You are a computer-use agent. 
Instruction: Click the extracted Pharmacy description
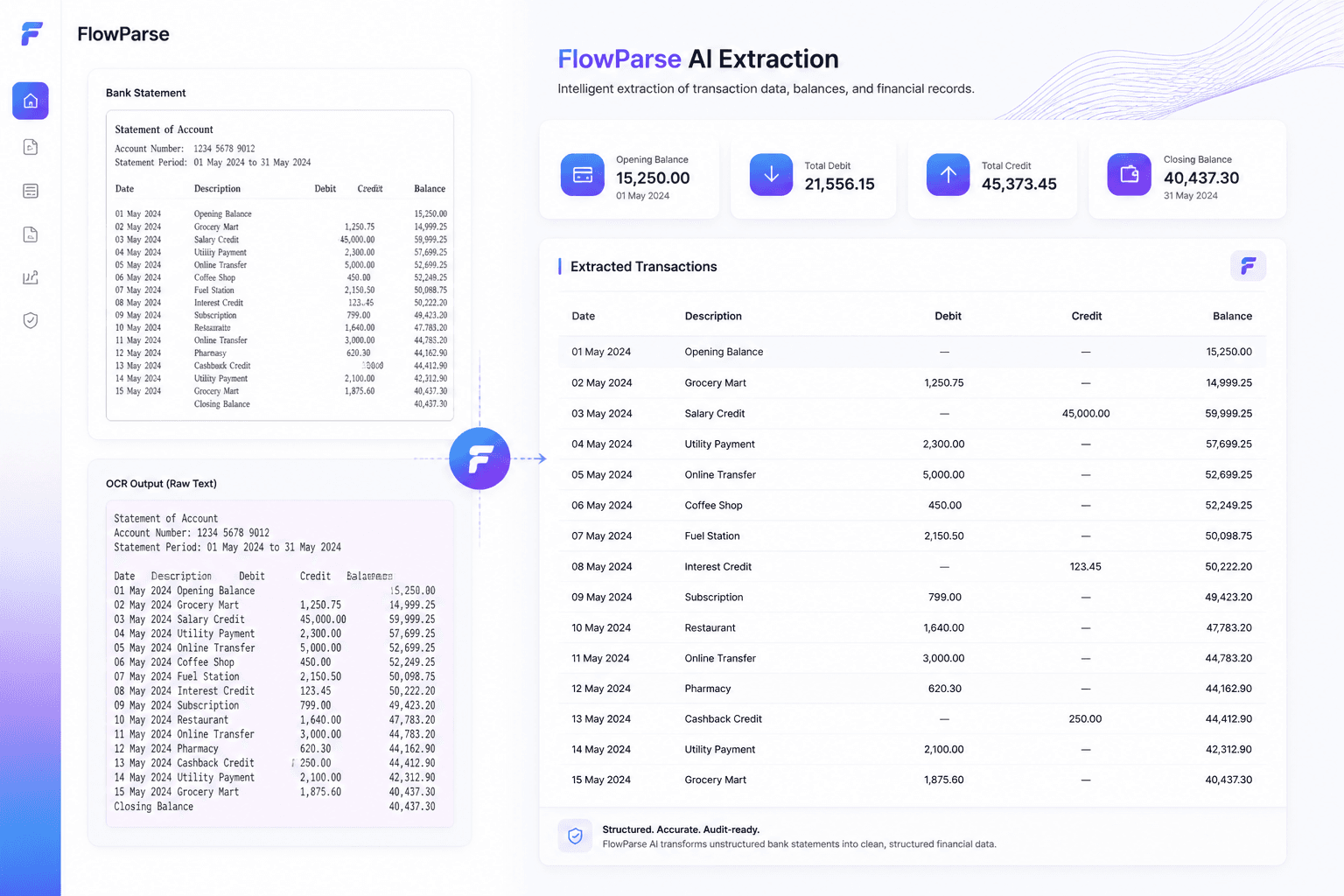[708, 689]
